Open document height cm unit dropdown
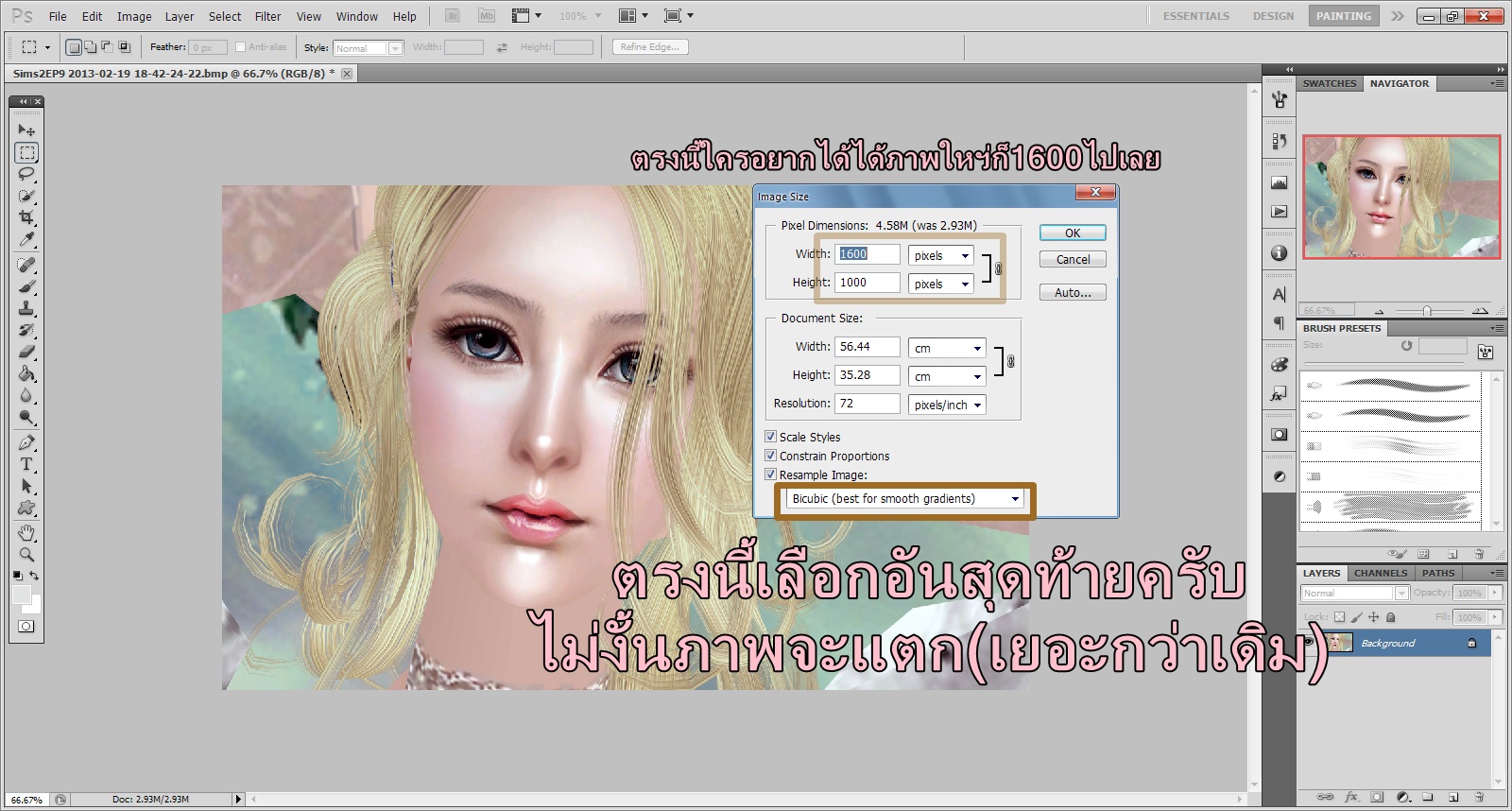The image size is (1512, 811). click(947, 376)
